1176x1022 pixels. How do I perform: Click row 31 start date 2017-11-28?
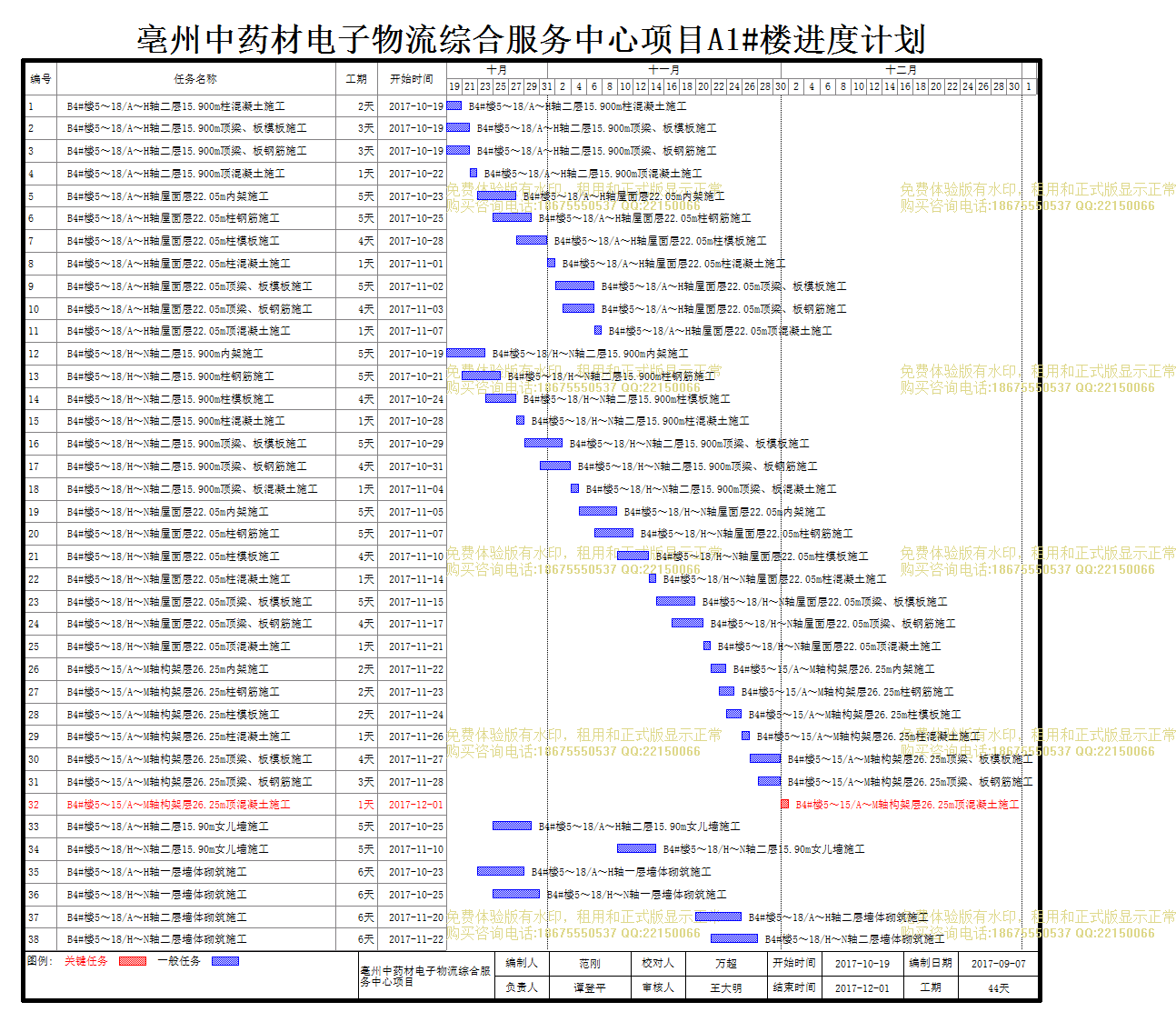416,782
